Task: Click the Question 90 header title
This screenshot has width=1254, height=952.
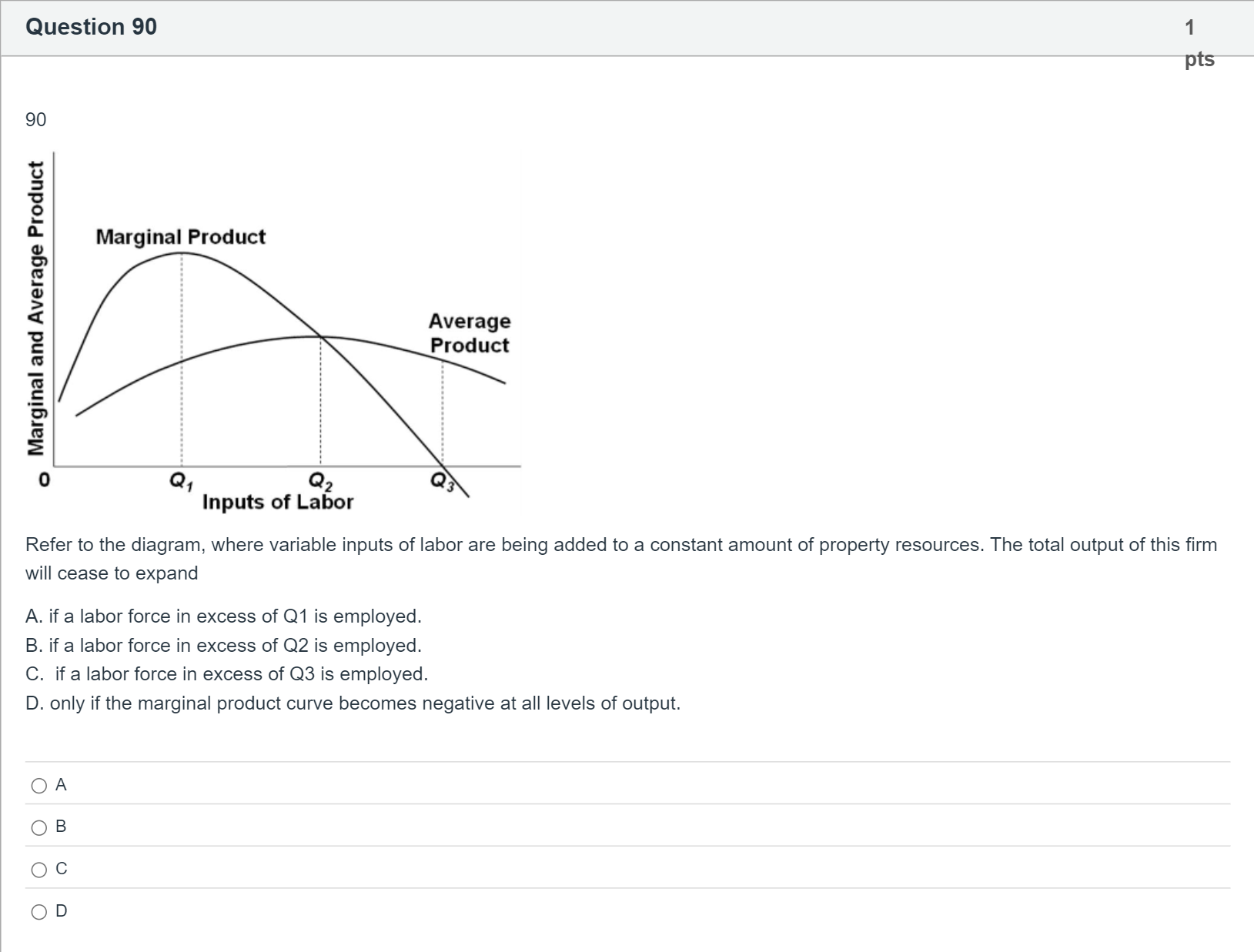Action: (x=91, y=27)
